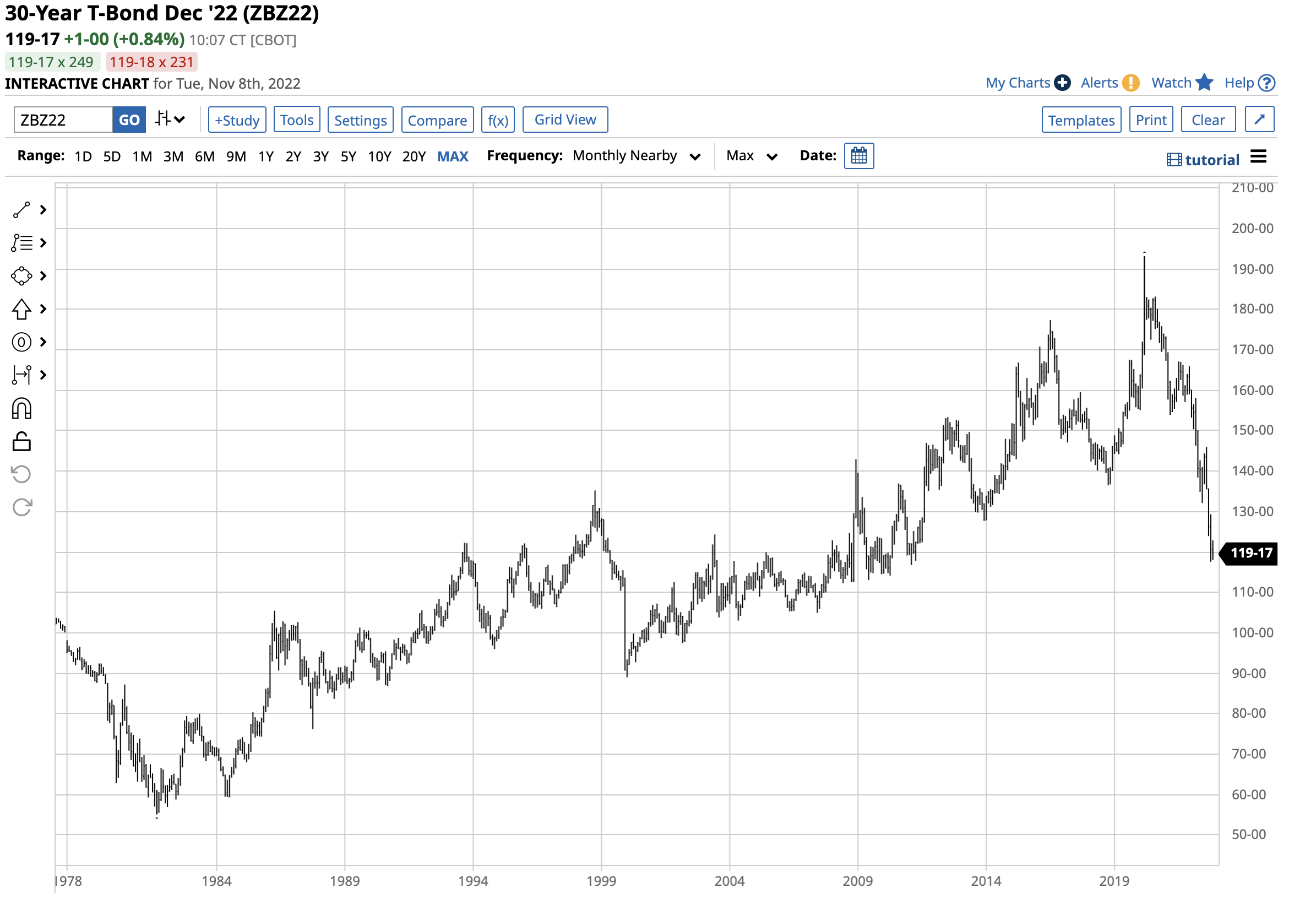Select the trend line drawing tool
The image size is (1316, 899).
[21, 210]
